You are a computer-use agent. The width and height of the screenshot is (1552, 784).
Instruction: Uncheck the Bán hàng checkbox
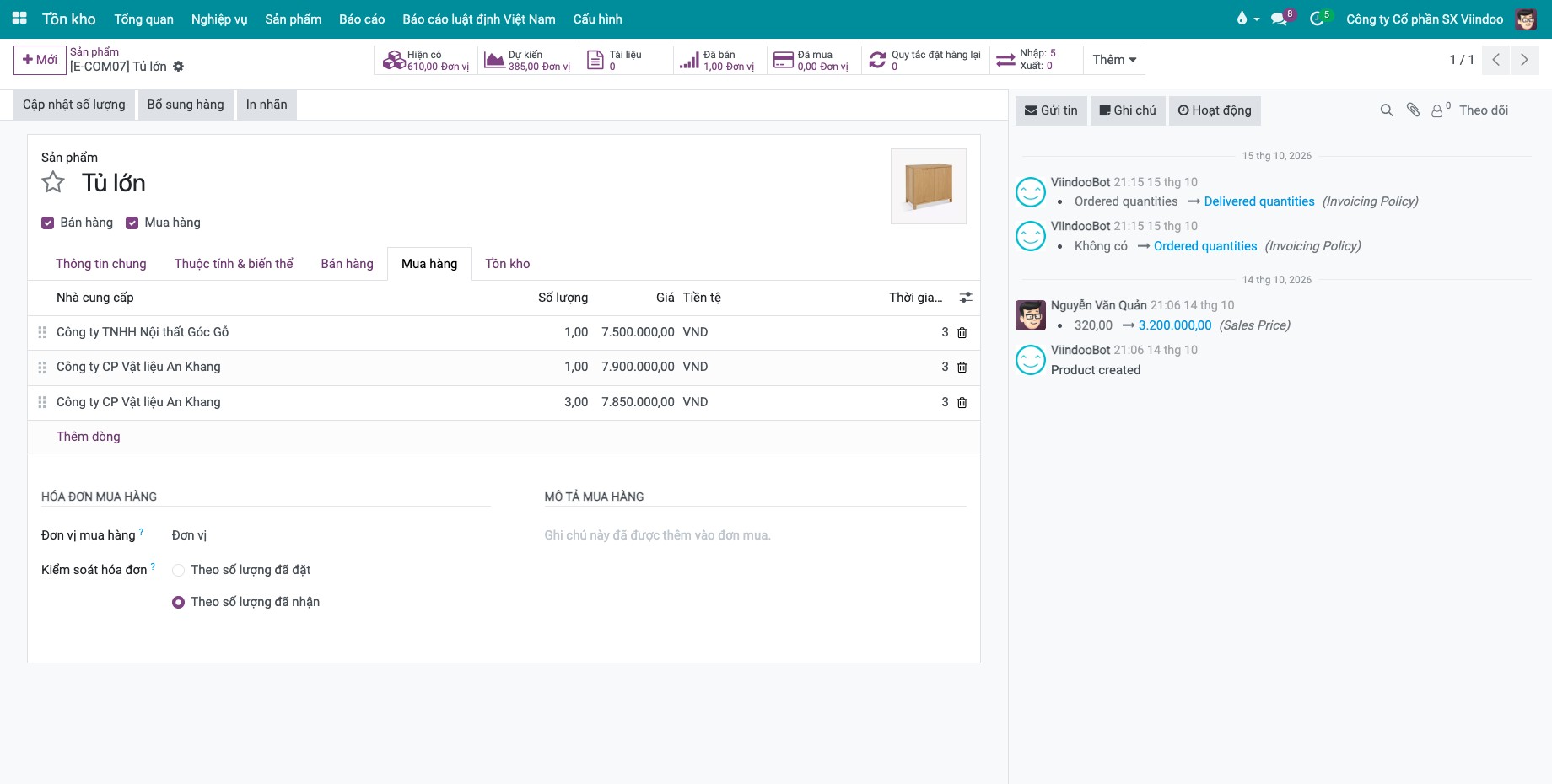coord(48,223)
